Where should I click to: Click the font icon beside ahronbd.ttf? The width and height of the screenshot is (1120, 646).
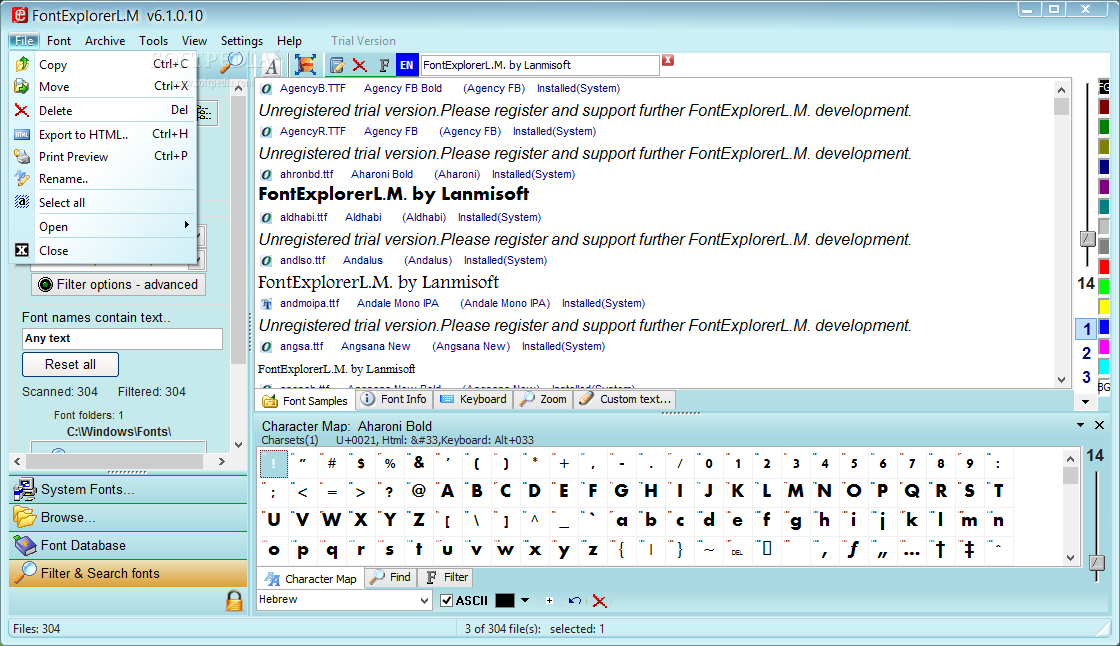[266, 174]
